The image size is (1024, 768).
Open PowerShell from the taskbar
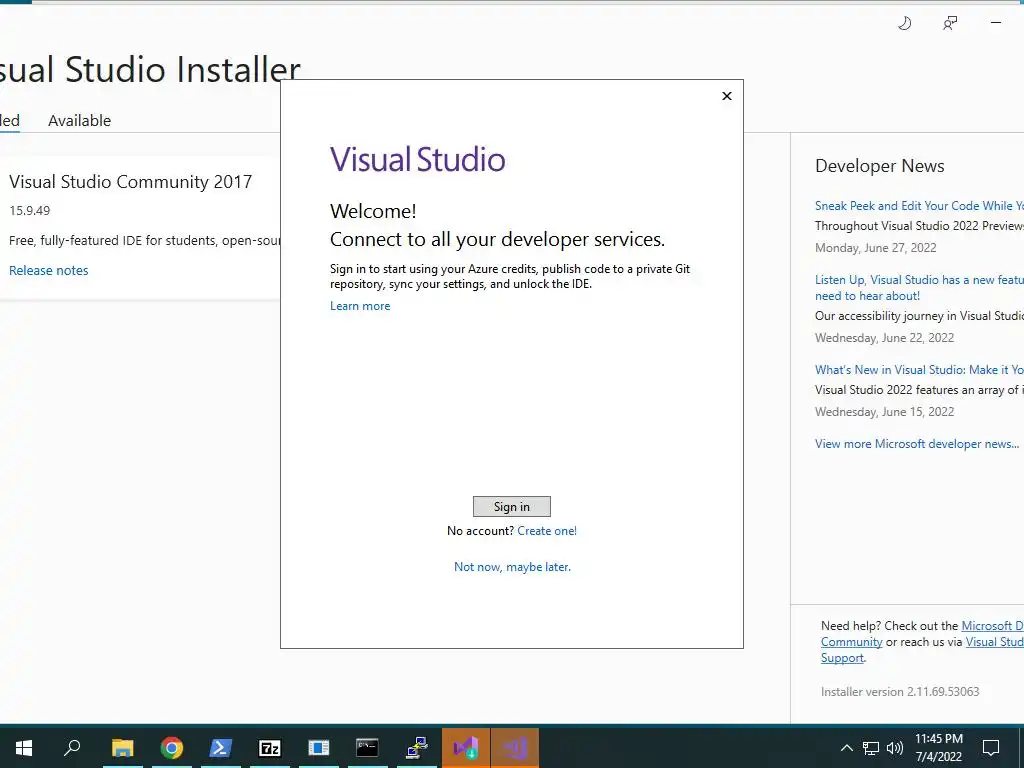click(x=220, y=748)
